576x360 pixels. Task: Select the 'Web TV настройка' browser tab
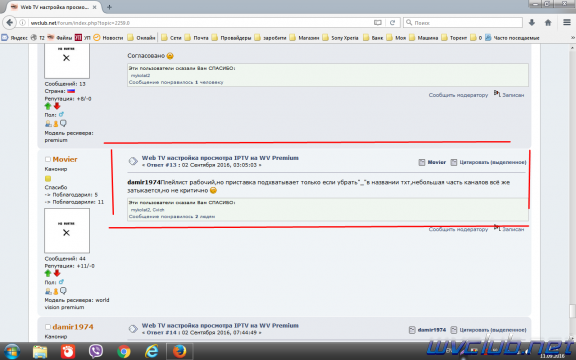pos(54,7)
